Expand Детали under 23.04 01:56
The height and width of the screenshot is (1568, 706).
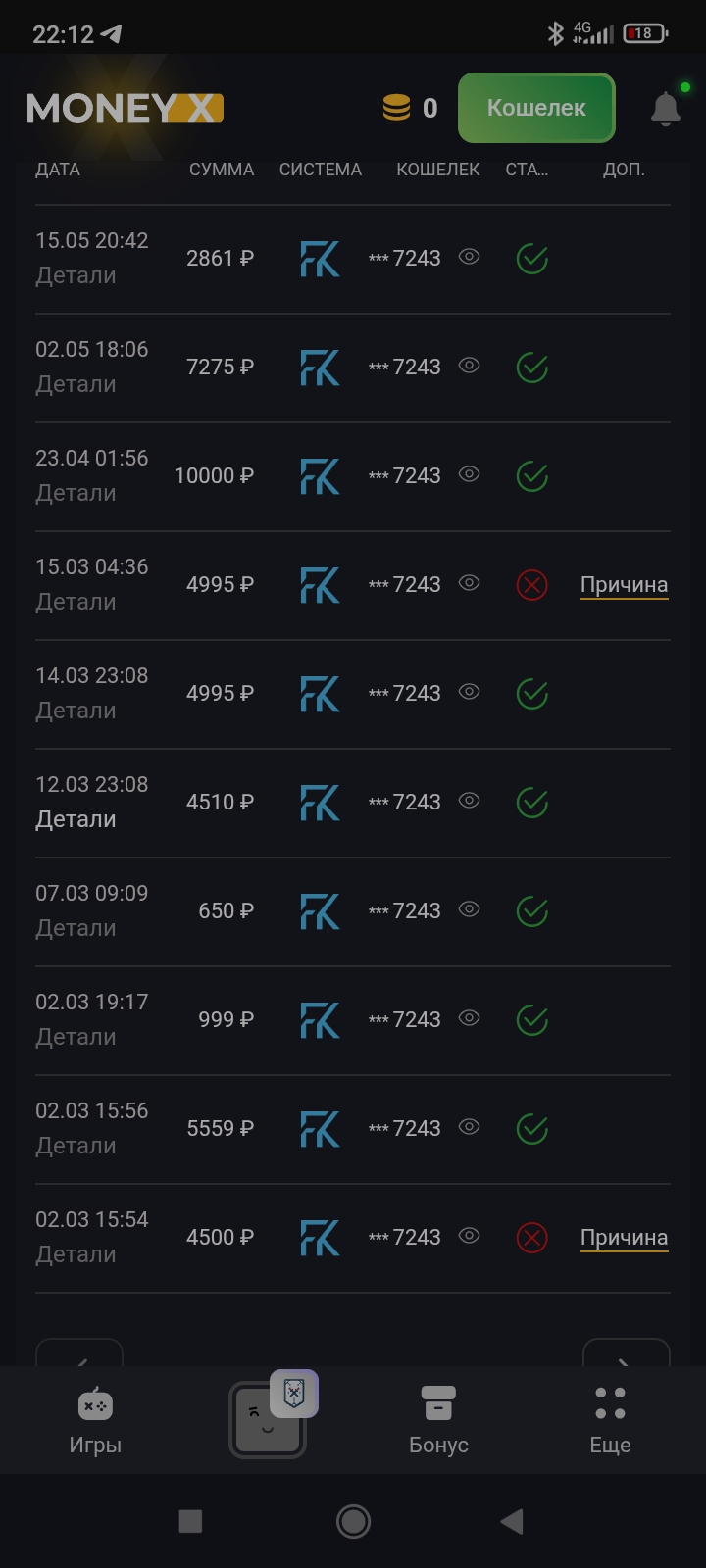point(76,493)
